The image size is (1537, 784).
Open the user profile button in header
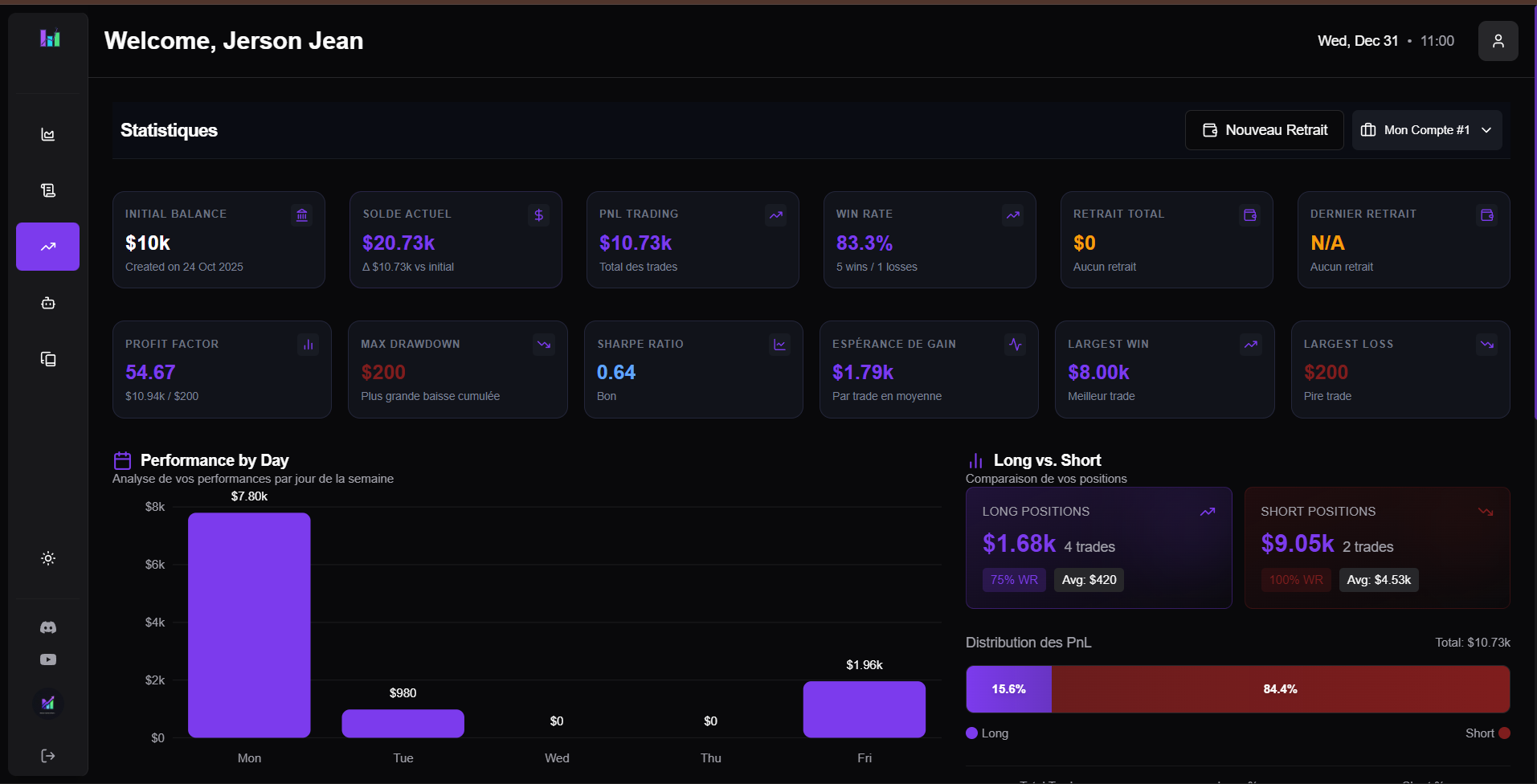click(1498, 41)
